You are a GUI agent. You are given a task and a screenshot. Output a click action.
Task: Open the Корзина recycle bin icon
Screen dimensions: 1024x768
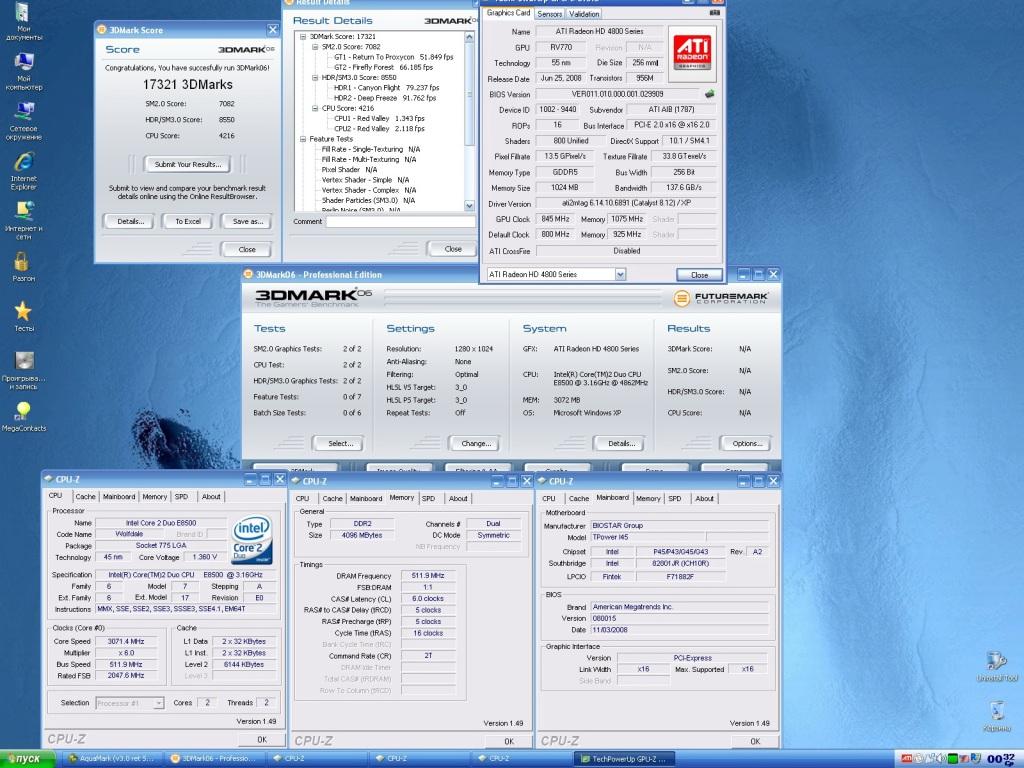click(x=997, y=716)
